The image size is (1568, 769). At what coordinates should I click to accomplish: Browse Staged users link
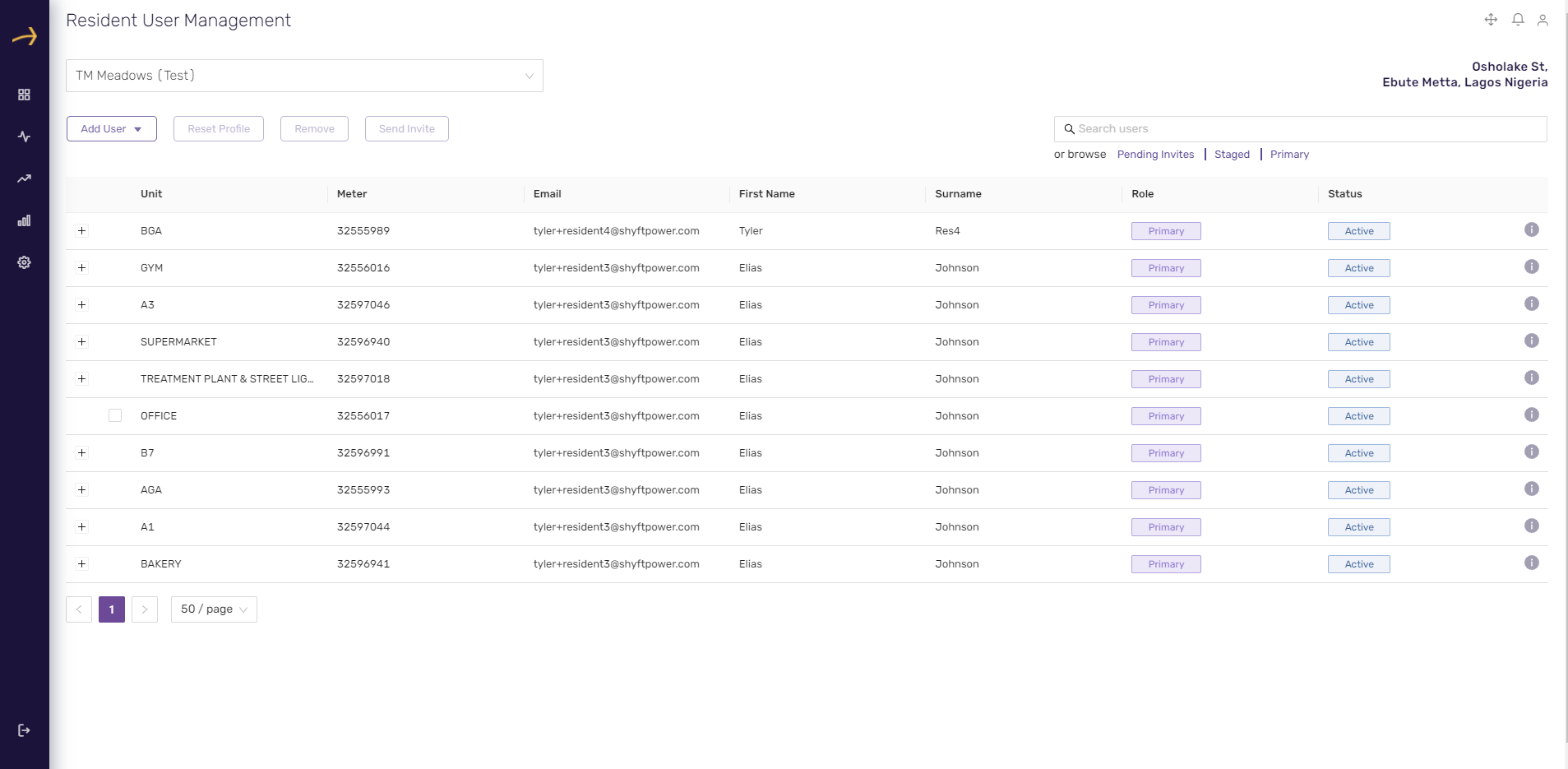pos(1232,155)
